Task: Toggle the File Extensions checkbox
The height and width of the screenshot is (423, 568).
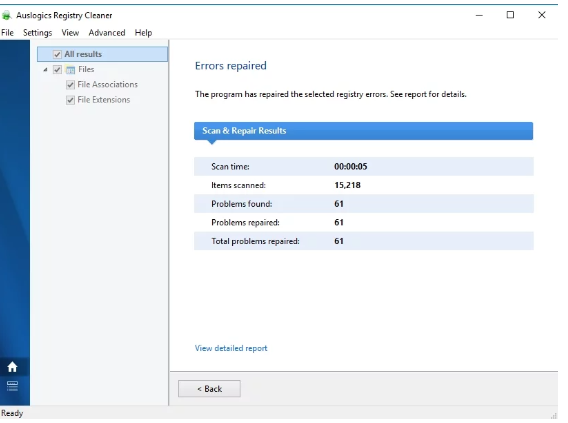Action: (70, 100)
